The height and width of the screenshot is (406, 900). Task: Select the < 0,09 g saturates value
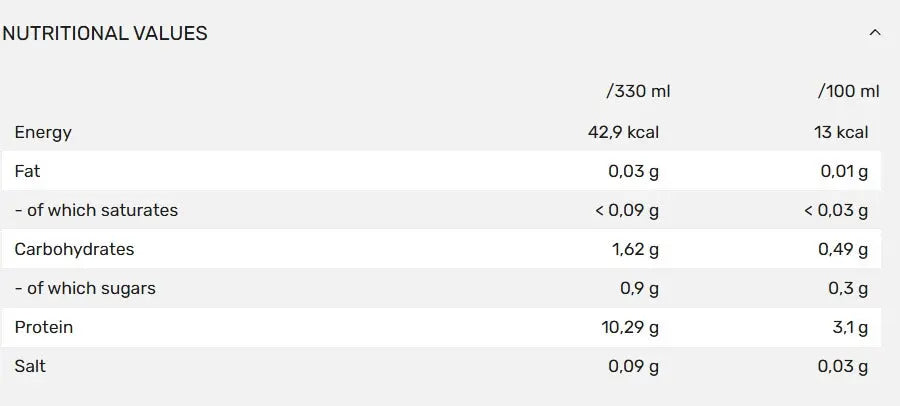627,210
